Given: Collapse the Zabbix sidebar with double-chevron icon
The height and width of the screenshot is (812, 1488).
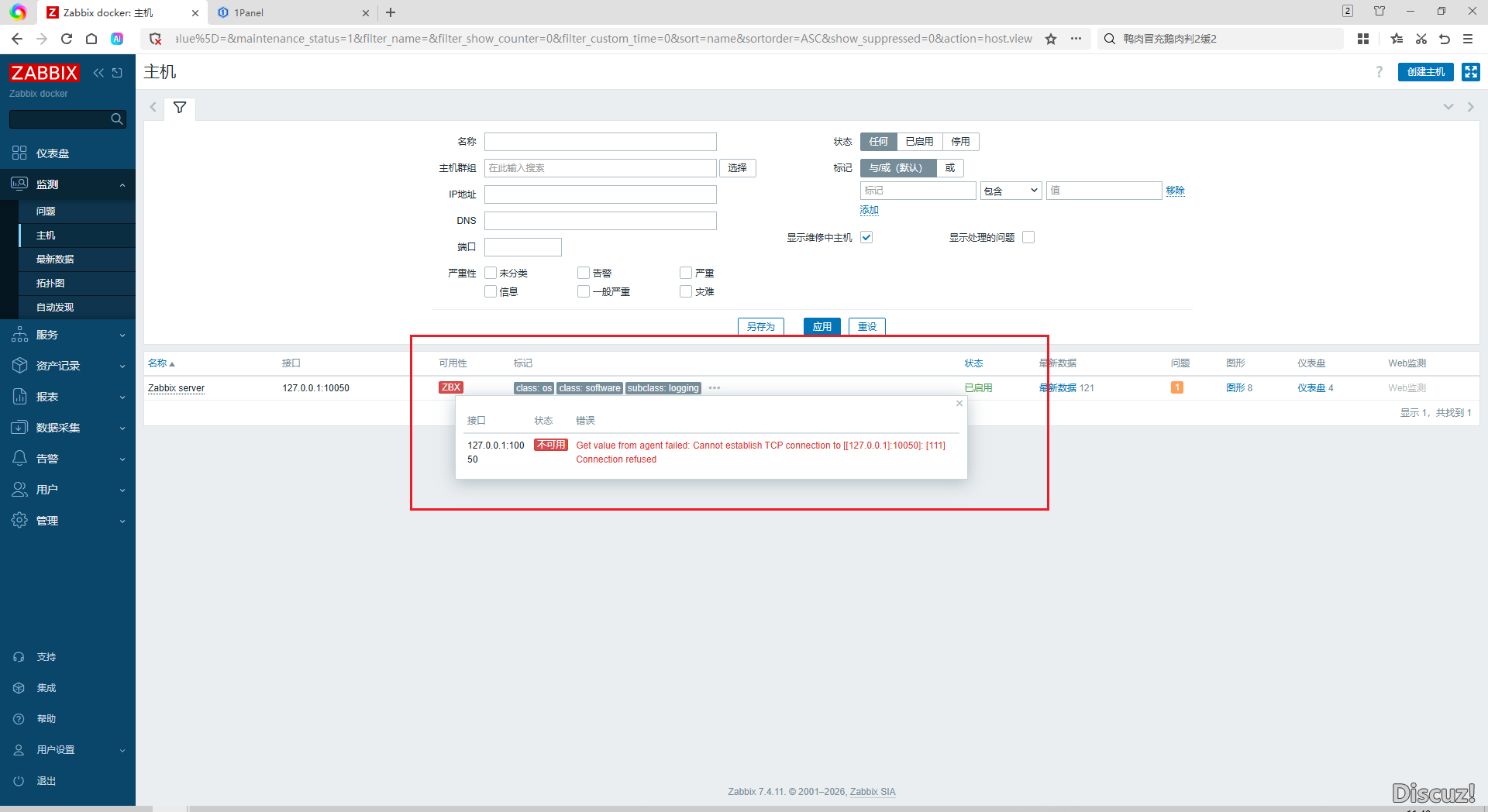Looking at the screenshot, I should click(x=98, y=73).
